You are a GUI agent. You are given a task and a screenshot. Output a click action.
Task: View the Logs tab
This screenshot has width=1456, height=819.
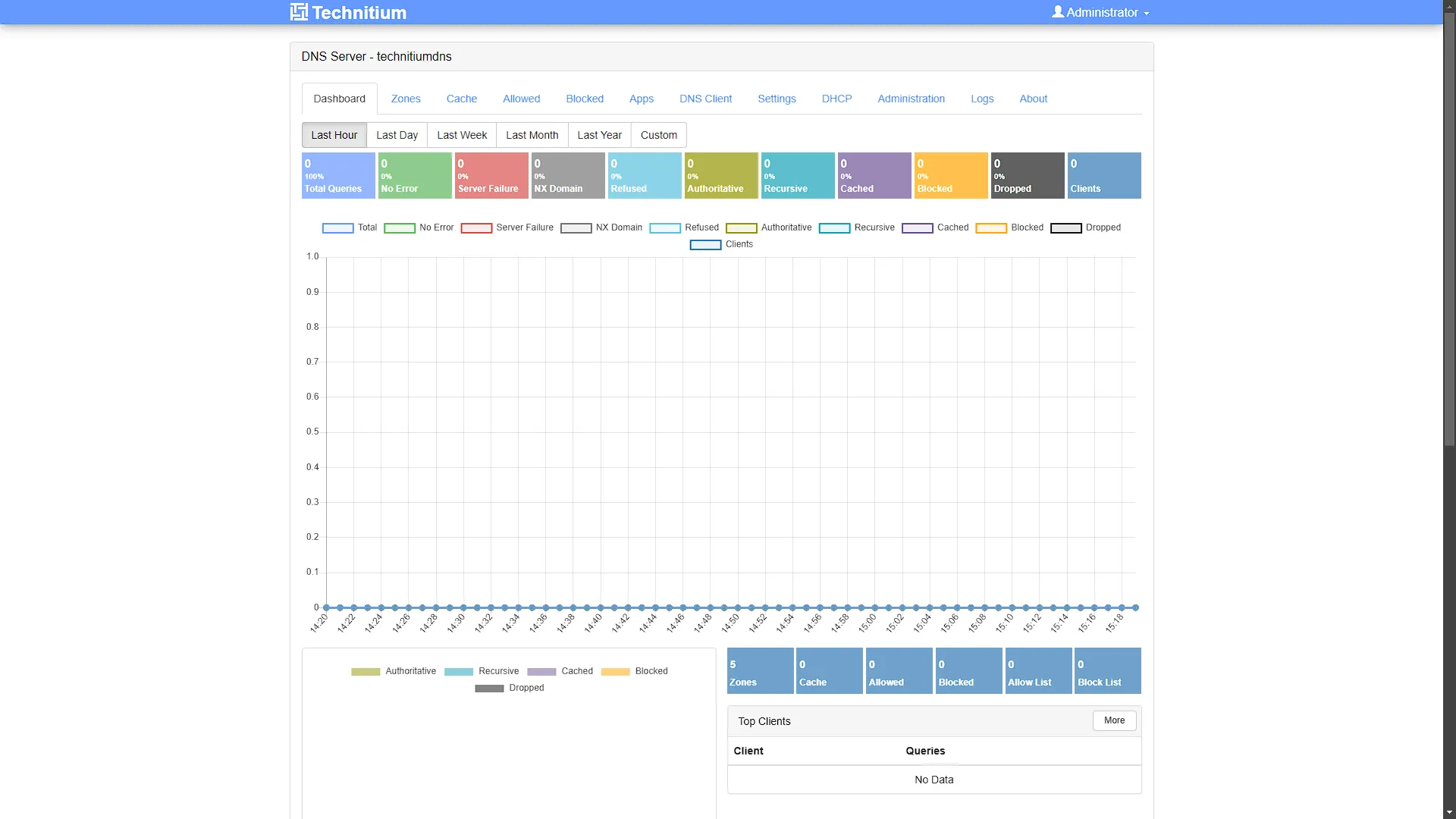point(982,99)
